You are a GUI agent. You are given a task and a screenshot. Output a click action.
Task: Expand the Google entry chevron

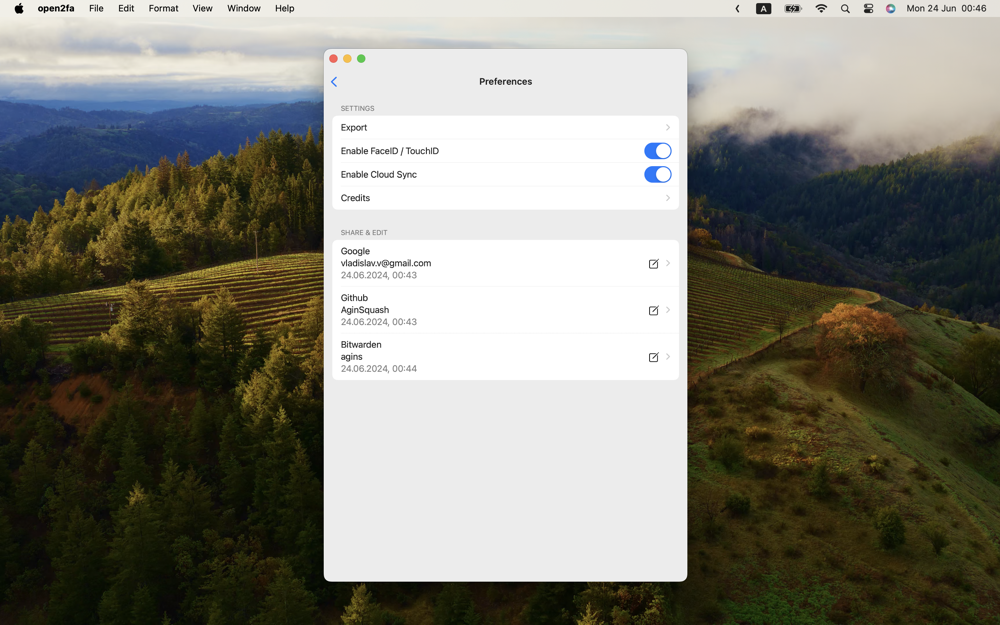click(x=668, y=263)
